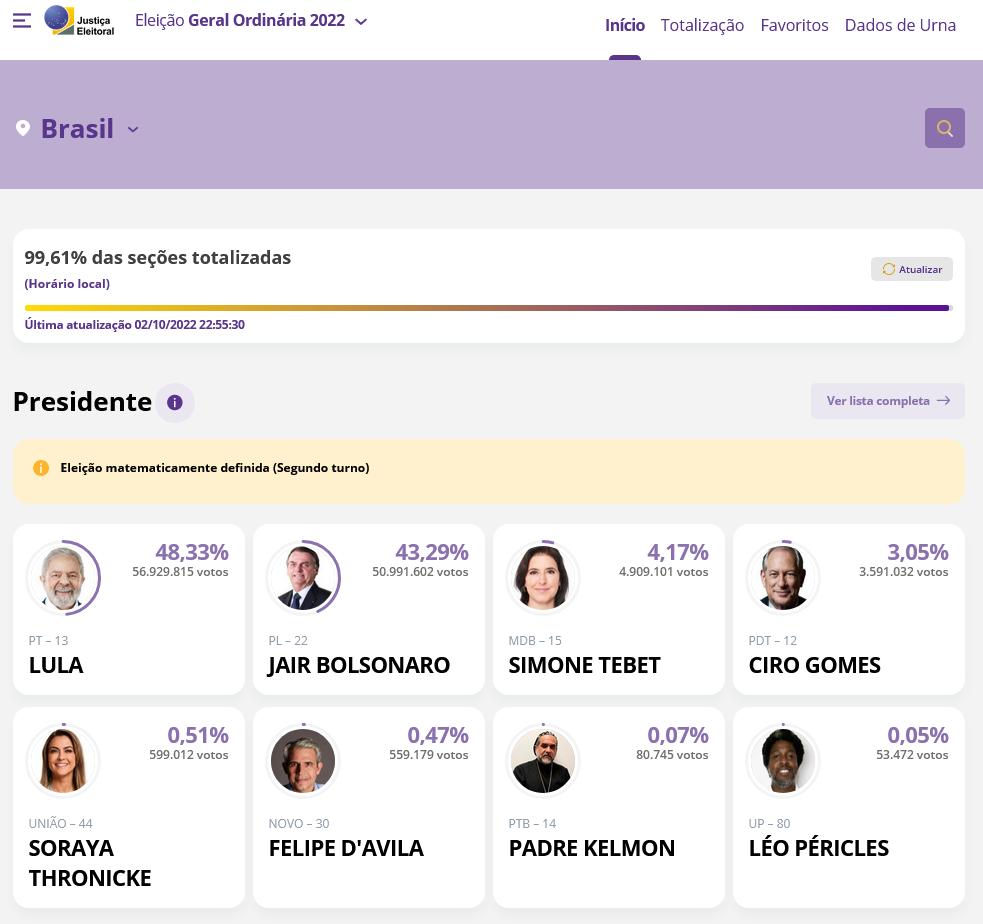Click the 3,05% percentage

pyautogui.click(x=918, y=552)
